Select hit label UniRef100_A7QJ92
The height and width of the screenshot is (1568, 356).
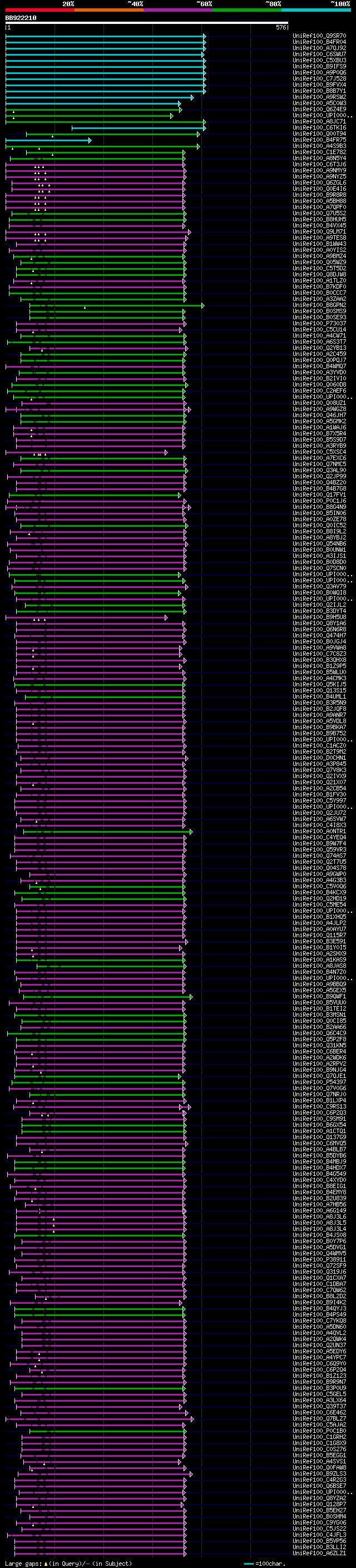point(319,48)
